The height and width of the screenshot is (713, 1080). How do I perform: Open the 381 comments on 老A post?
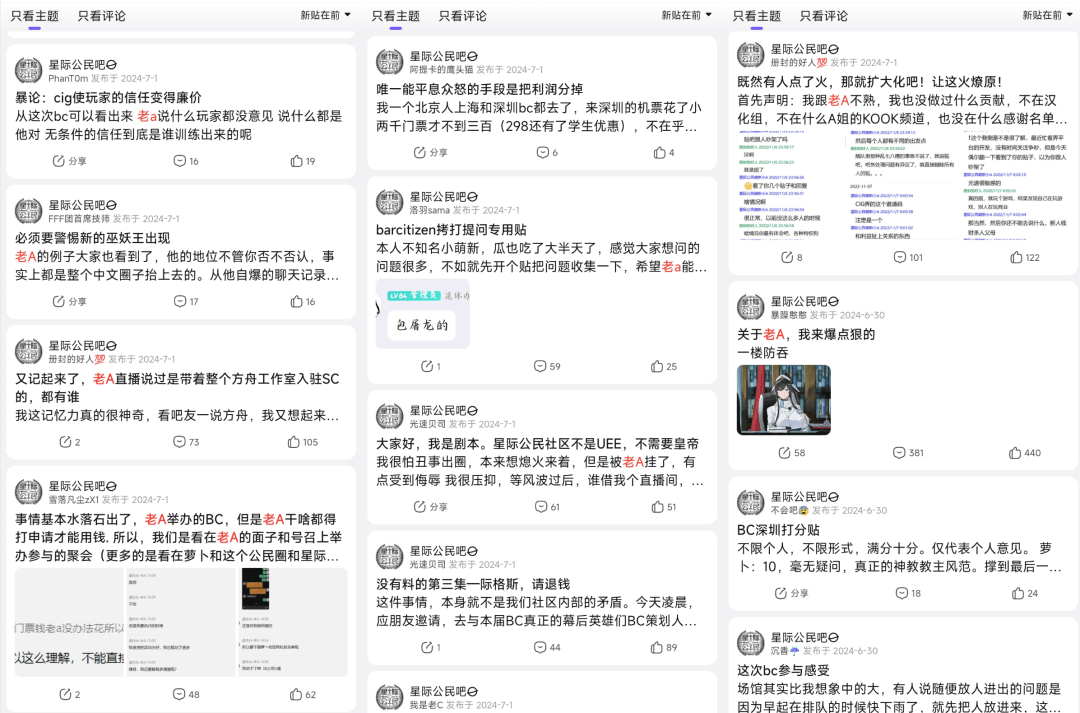(x=908, y=453)
